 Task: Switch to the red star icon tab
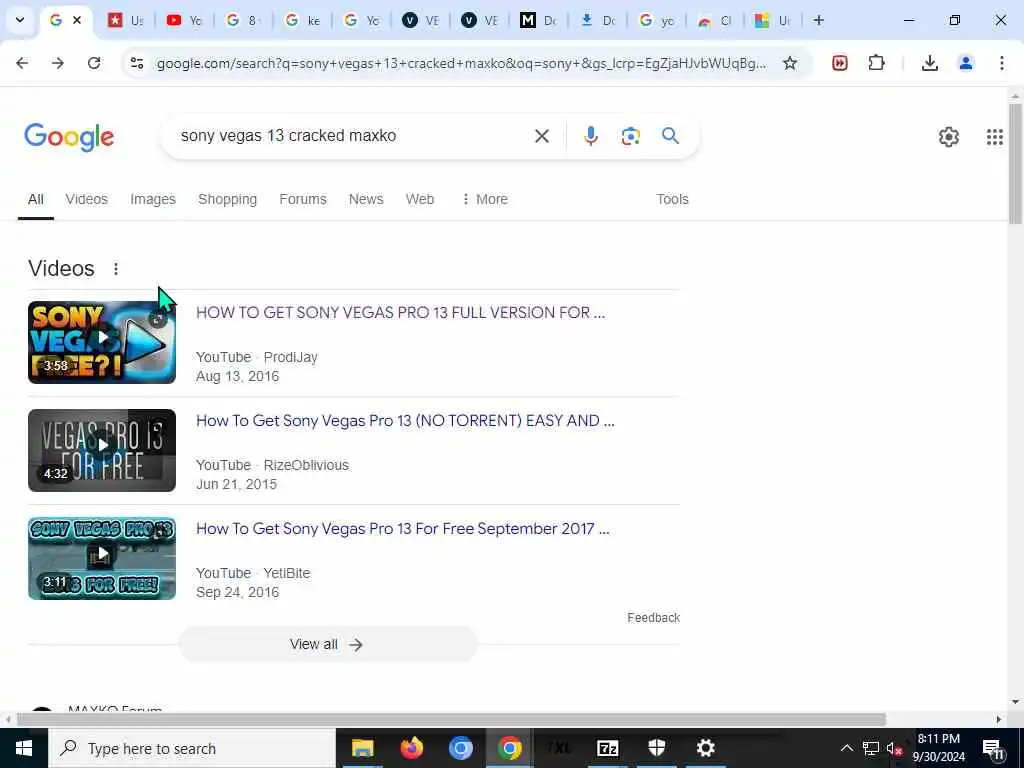pyautogui.click(x=125, y=20)
